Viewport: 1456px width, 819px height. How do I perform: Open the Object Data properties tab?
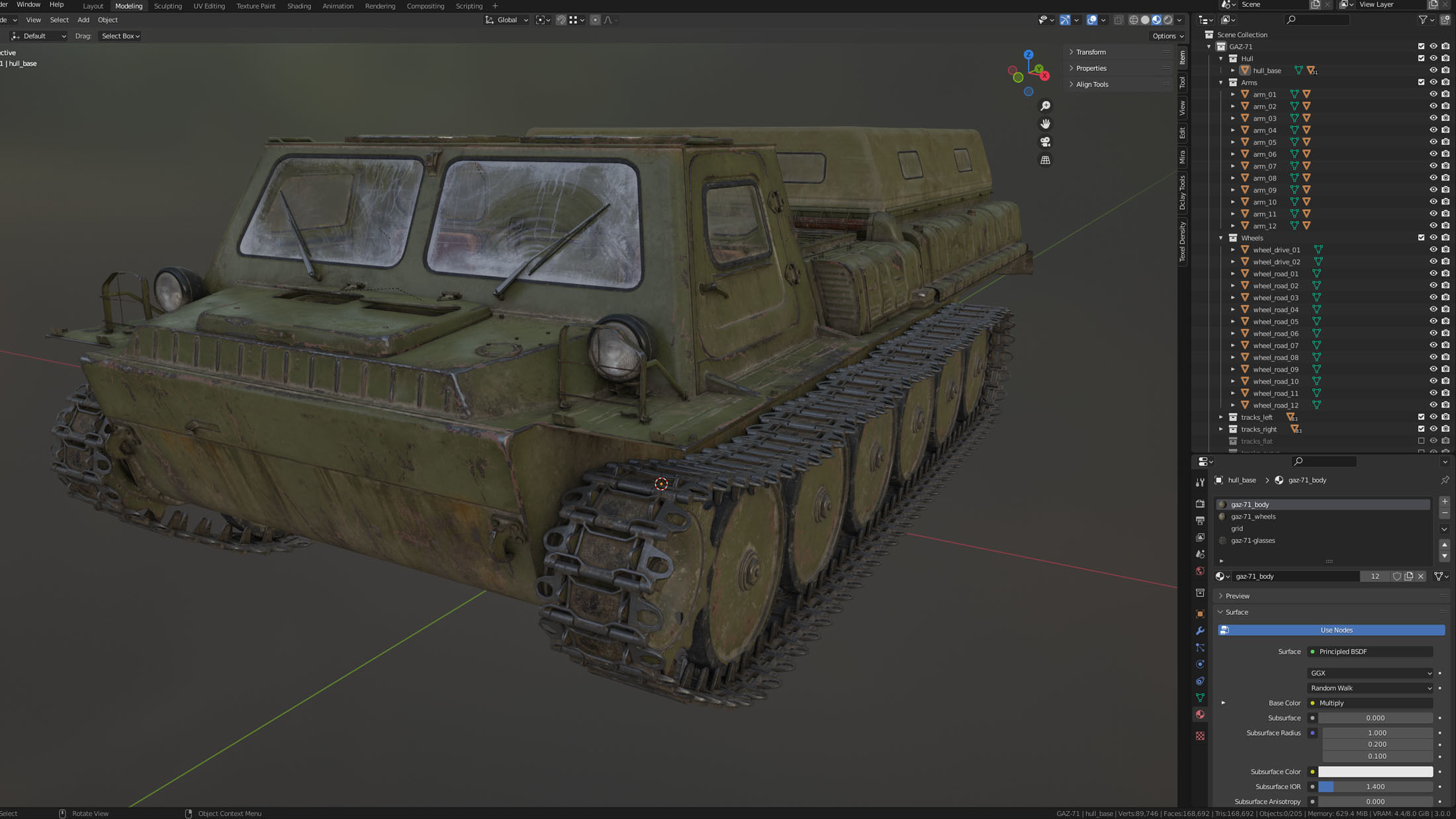point(1200,698)
